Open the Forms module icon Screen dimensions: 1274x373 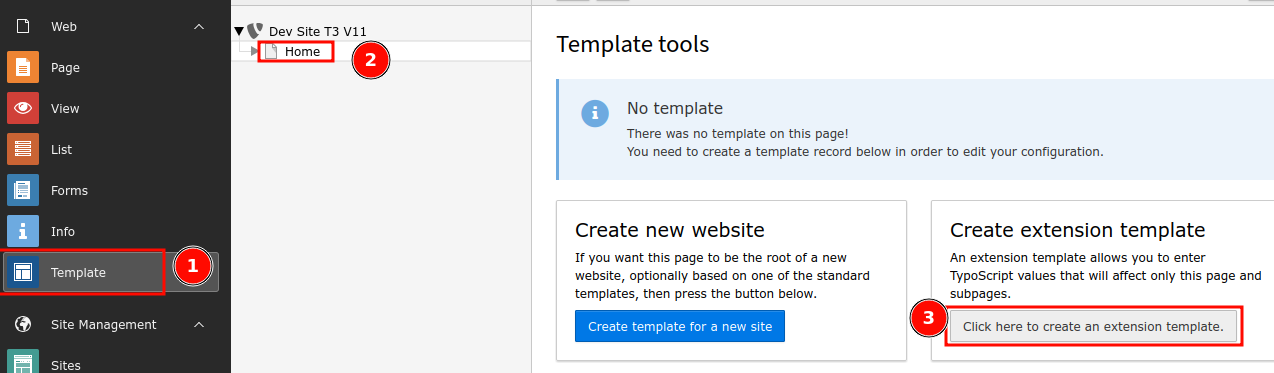pos(23,190)
